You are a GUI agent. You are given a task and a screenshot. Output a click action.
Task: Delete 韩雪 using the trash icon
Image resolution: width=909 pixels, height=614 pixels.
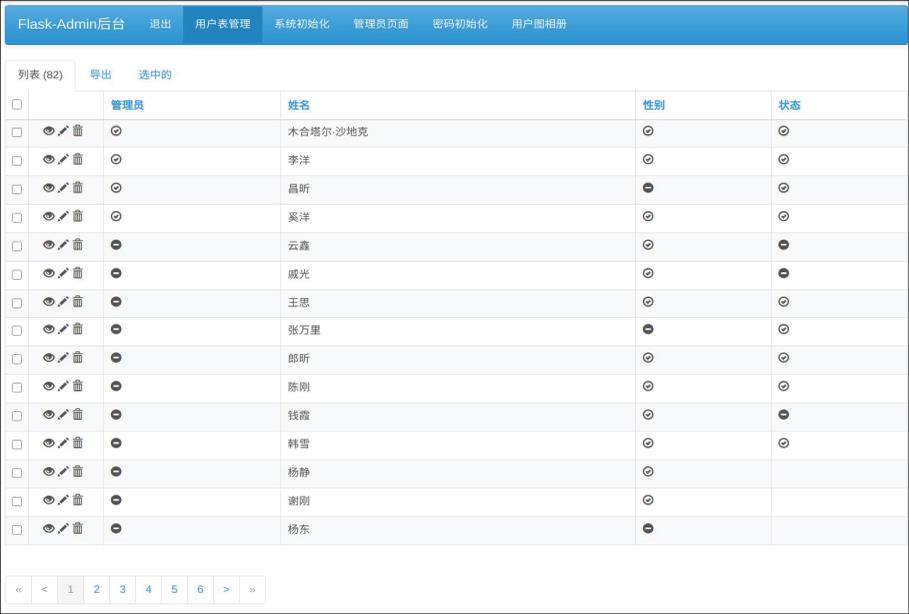(x=78, y=443)
